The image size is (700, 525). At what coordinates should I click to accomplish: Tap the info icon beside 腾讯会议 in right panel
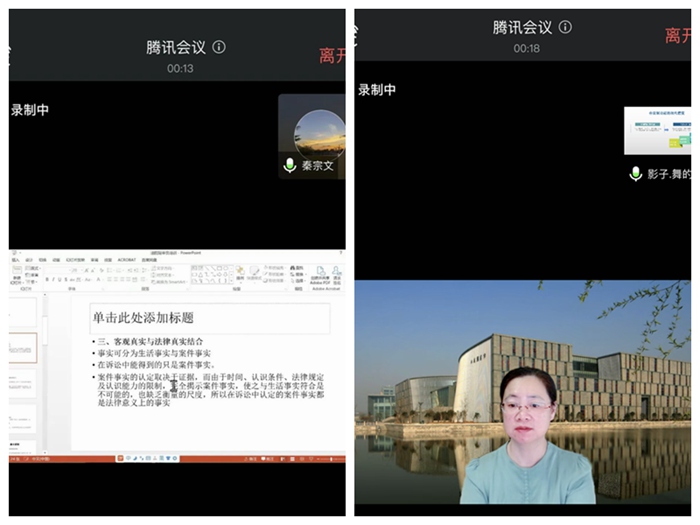565,27
